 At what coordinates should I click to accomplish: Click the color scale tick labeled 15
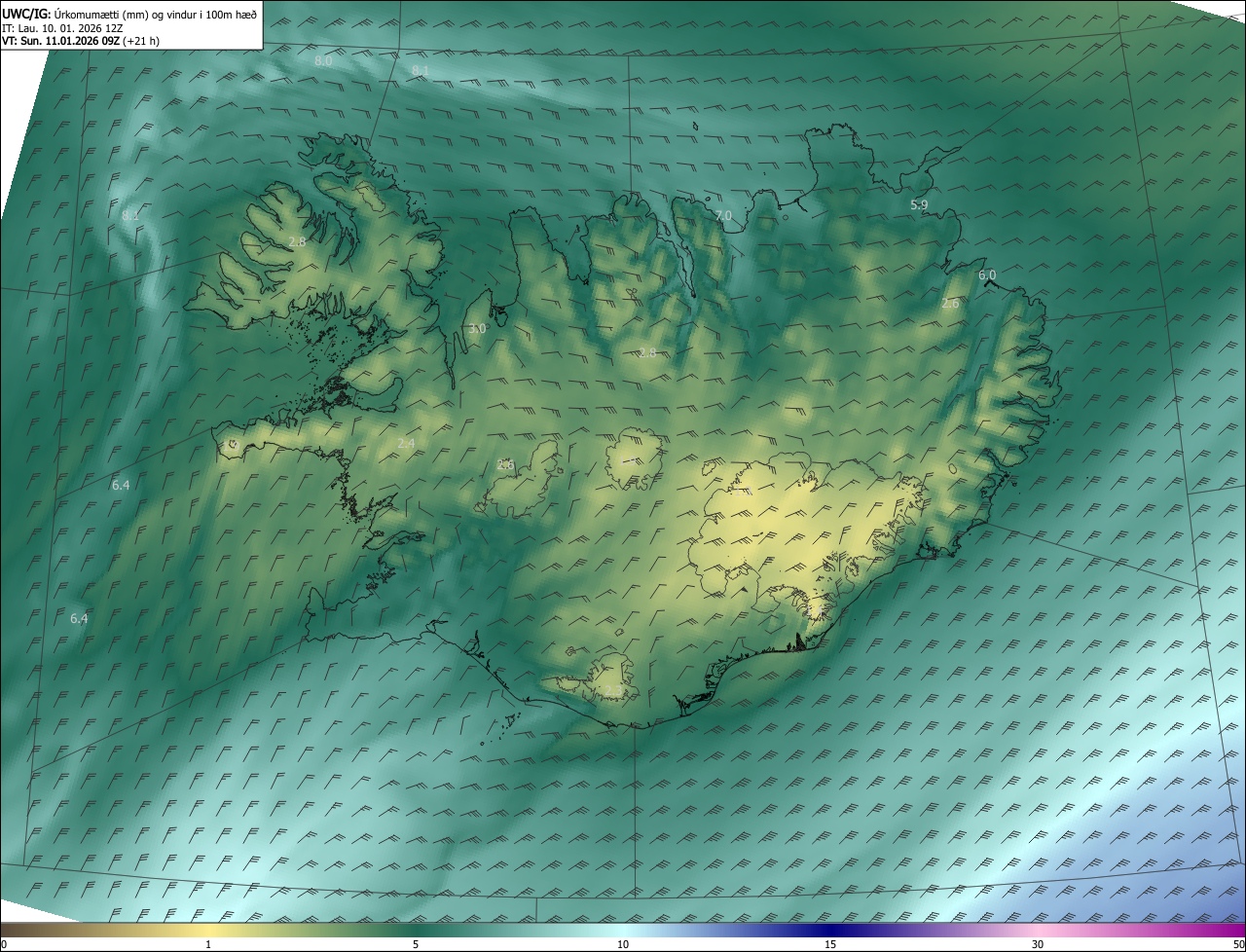[x=830, y=944]
